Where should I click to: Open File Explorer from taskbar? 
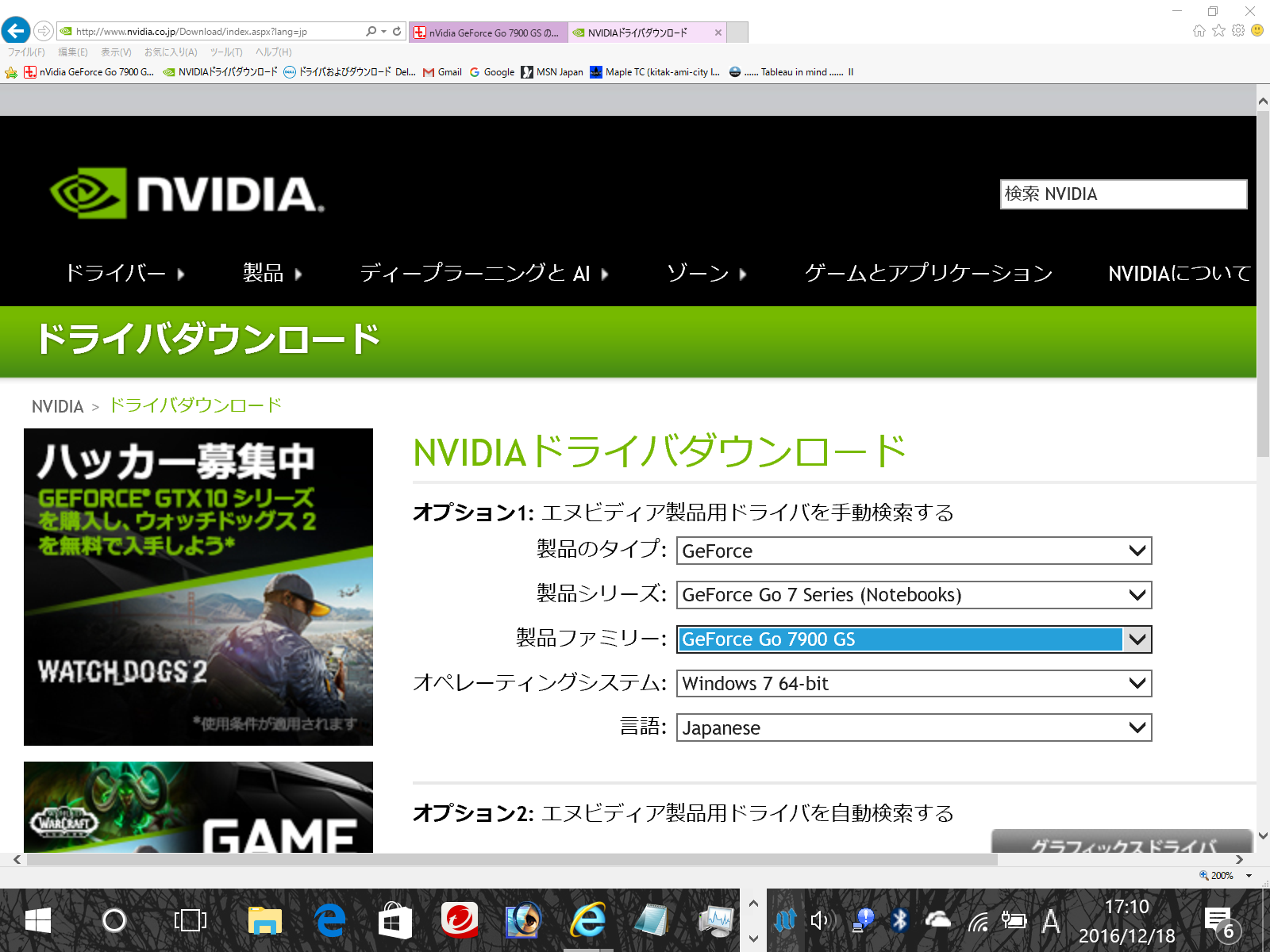point(264,920)
